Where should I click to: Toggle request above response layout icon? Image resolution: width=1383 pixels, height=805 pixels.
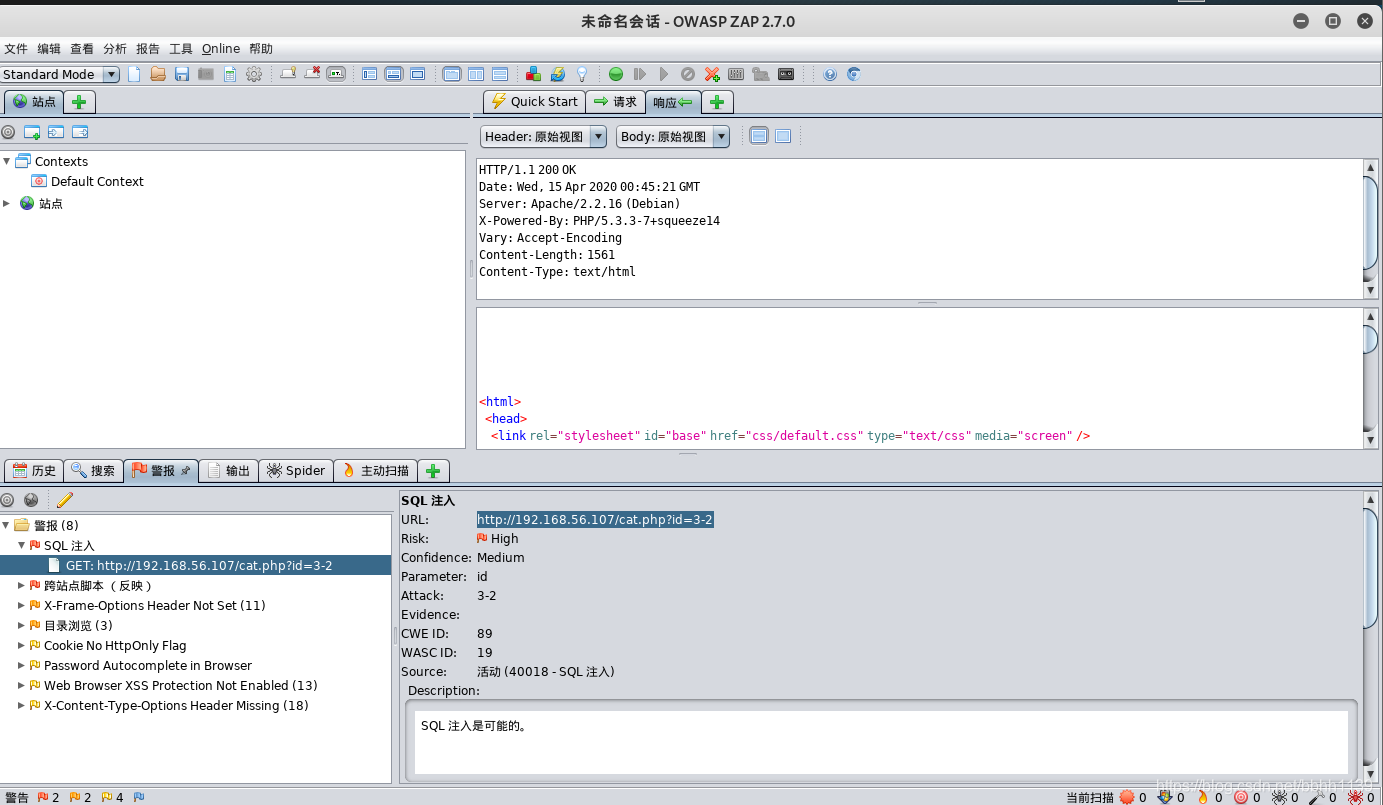coord(500,74)
